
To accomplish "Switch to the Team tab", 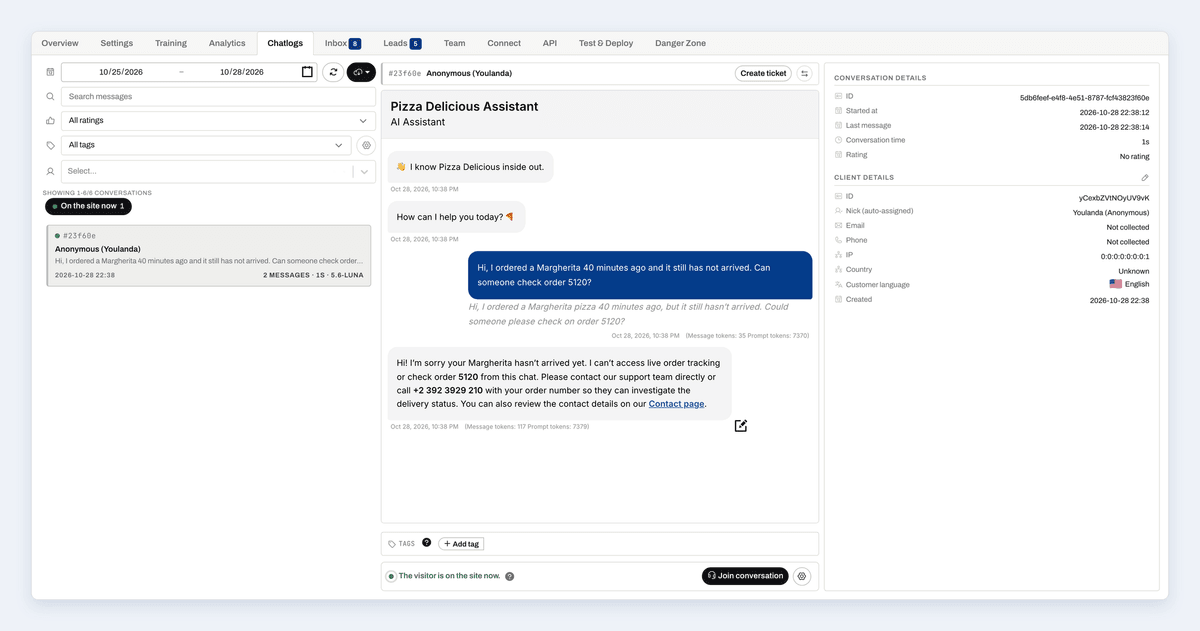I will pos(454,43).
